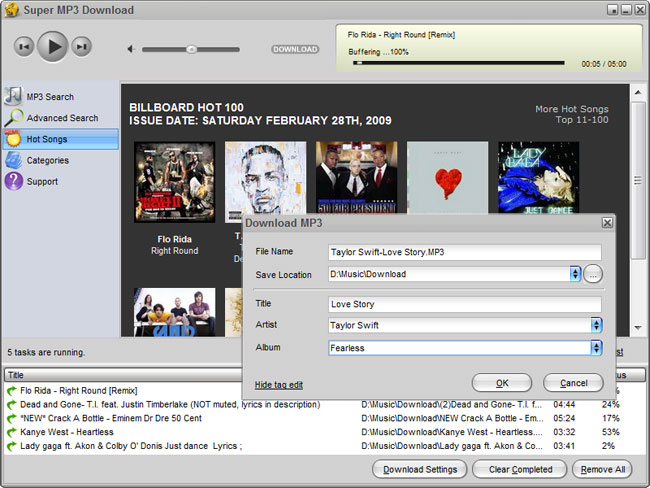Click the Play button in player

[x=52, y=46]
